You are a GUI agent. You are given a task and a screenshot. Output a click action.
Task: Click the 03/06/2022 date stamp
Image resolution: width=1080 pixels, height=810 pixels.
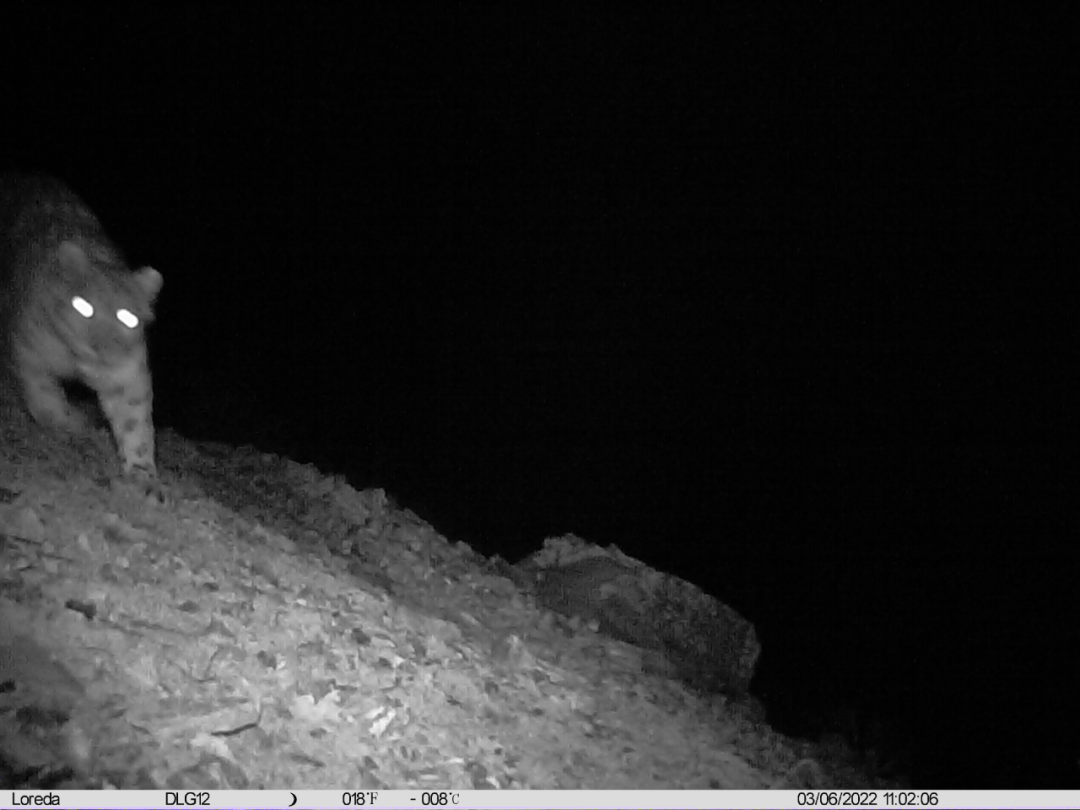[x=836, y=799]
